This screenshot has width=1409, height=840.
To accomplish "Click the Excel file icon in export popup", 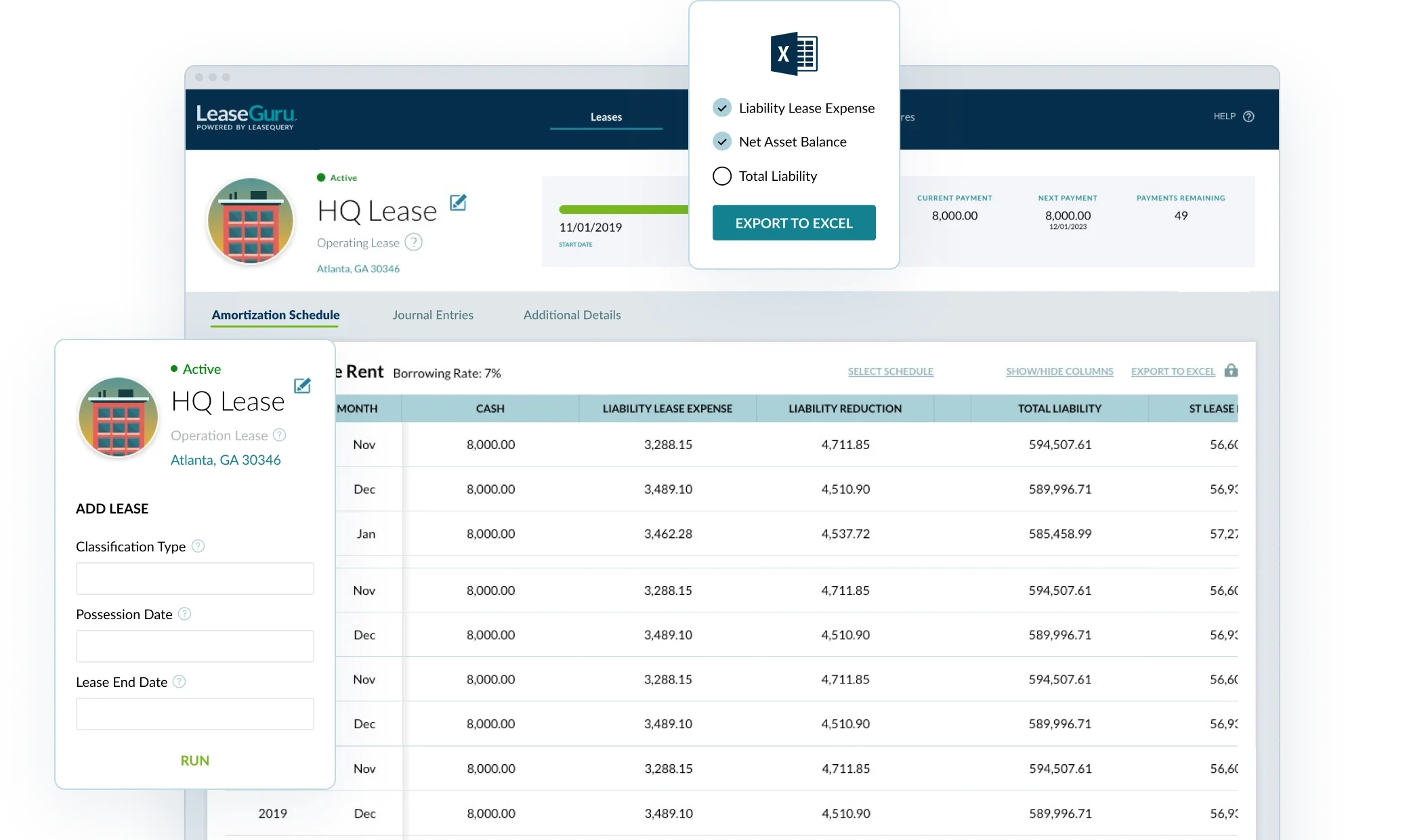I will [x=795, y=54].
